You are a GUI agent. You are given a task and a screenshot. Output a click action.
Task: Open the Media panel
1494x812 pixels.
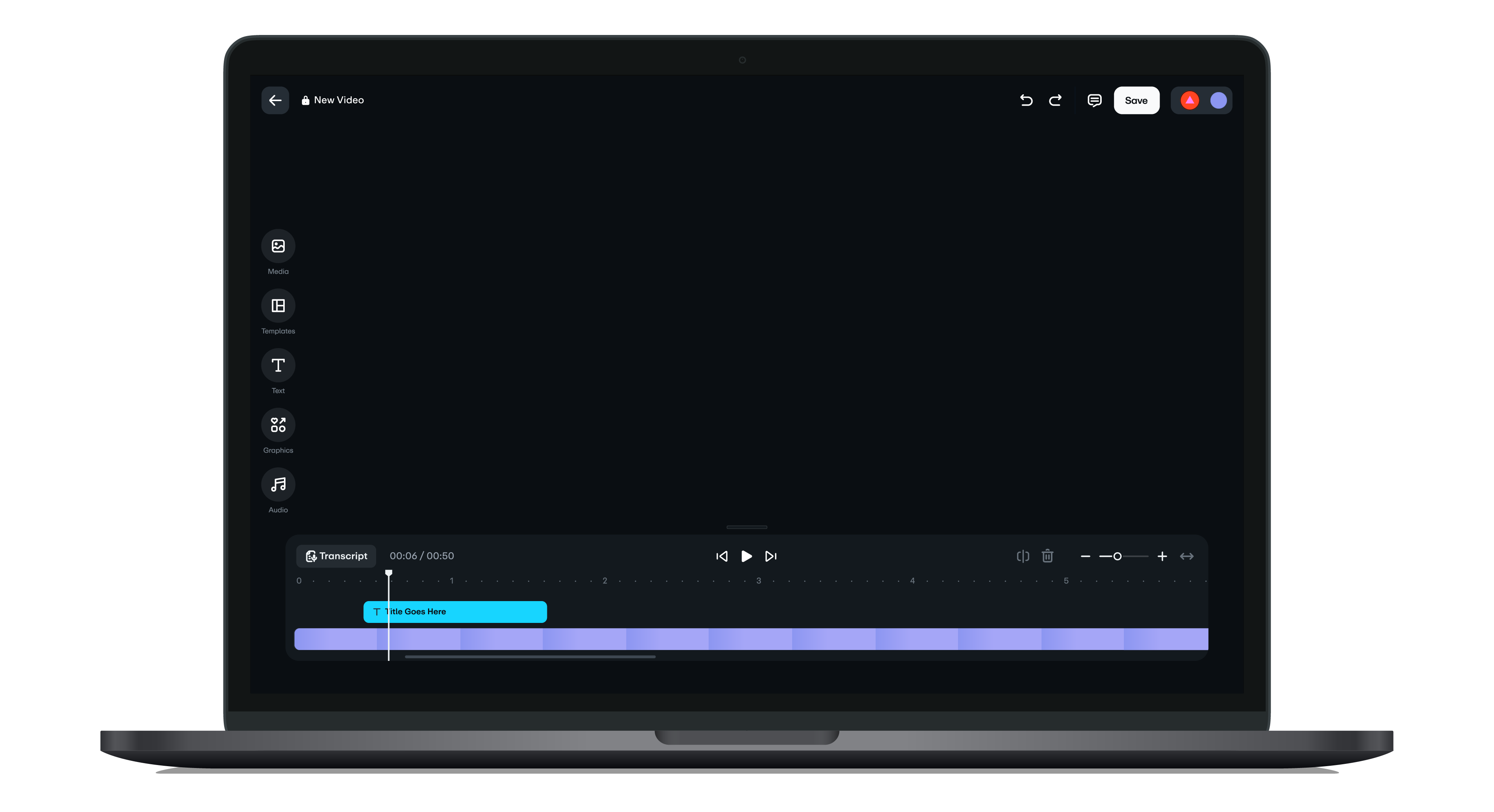pyautogui.click(x=278, y=246)
